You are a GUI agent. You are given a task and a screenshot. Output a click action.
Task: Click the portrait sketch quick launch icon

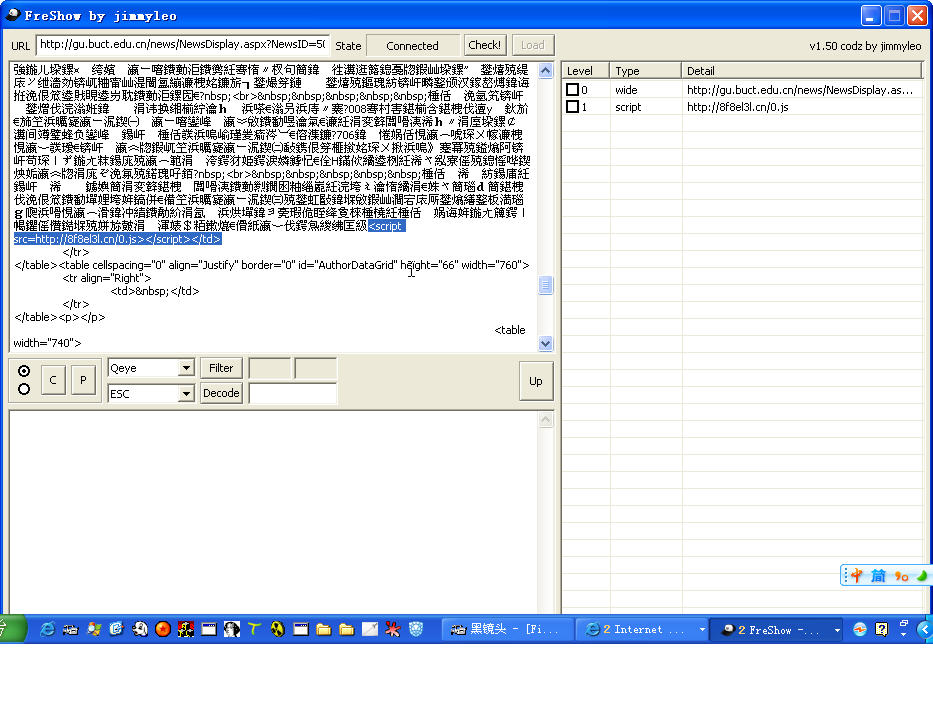(x=232, y=629)
